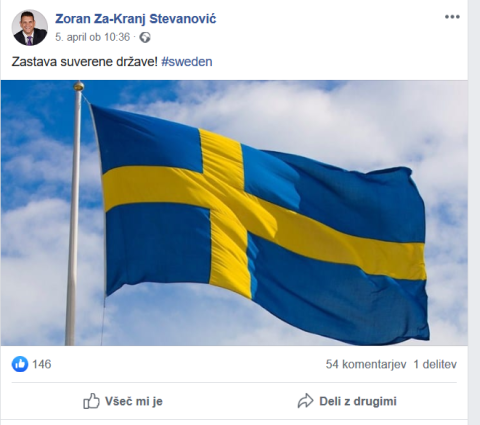Click the Deli z drugimi button
The image size is (480, 425).
[x=347, y=401]
